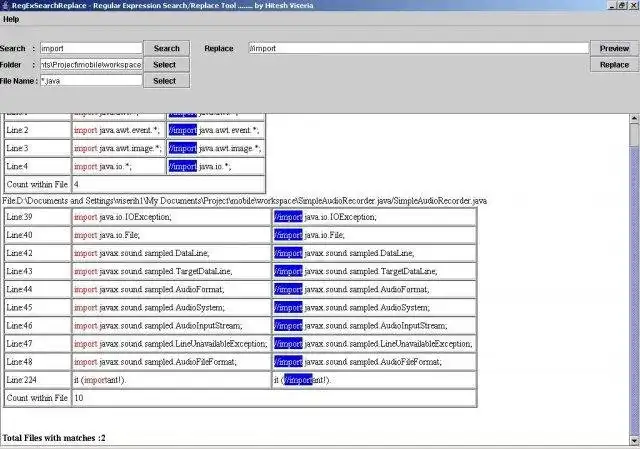Screen dimensions: 640x449
Task: Select the Line:2 cell
Action: pyautogui.click(x=38, y=130)
